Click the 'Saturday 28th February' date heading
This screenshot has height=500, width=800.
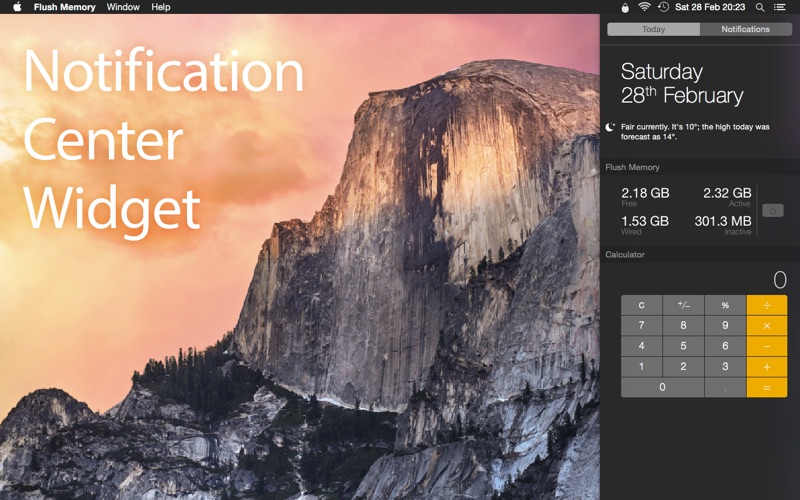pos(682,84)
